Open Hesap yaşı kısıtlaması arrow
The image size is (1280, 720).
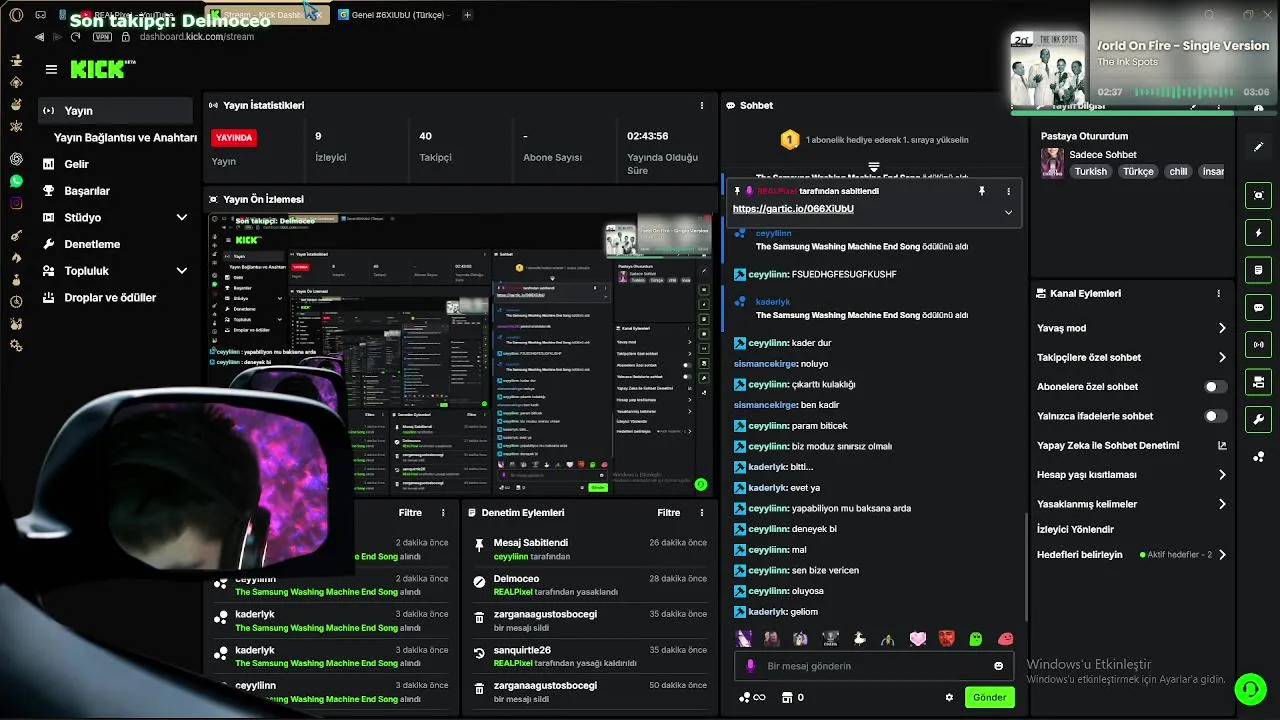[1222, 475]
